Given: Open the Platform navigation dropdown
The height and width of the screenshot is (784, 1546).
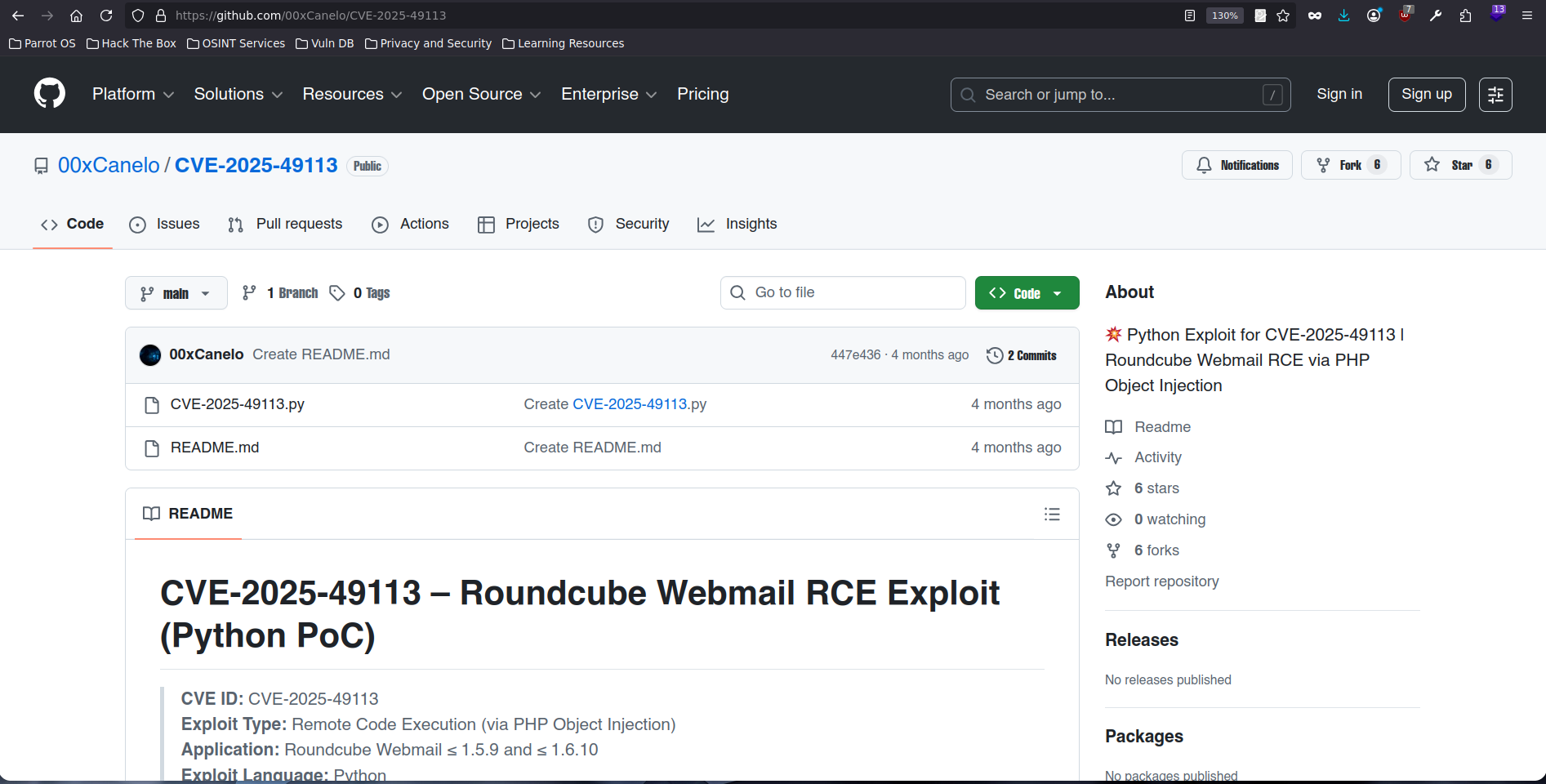Looking at the screenshot, I should click(x=133, y=95).
